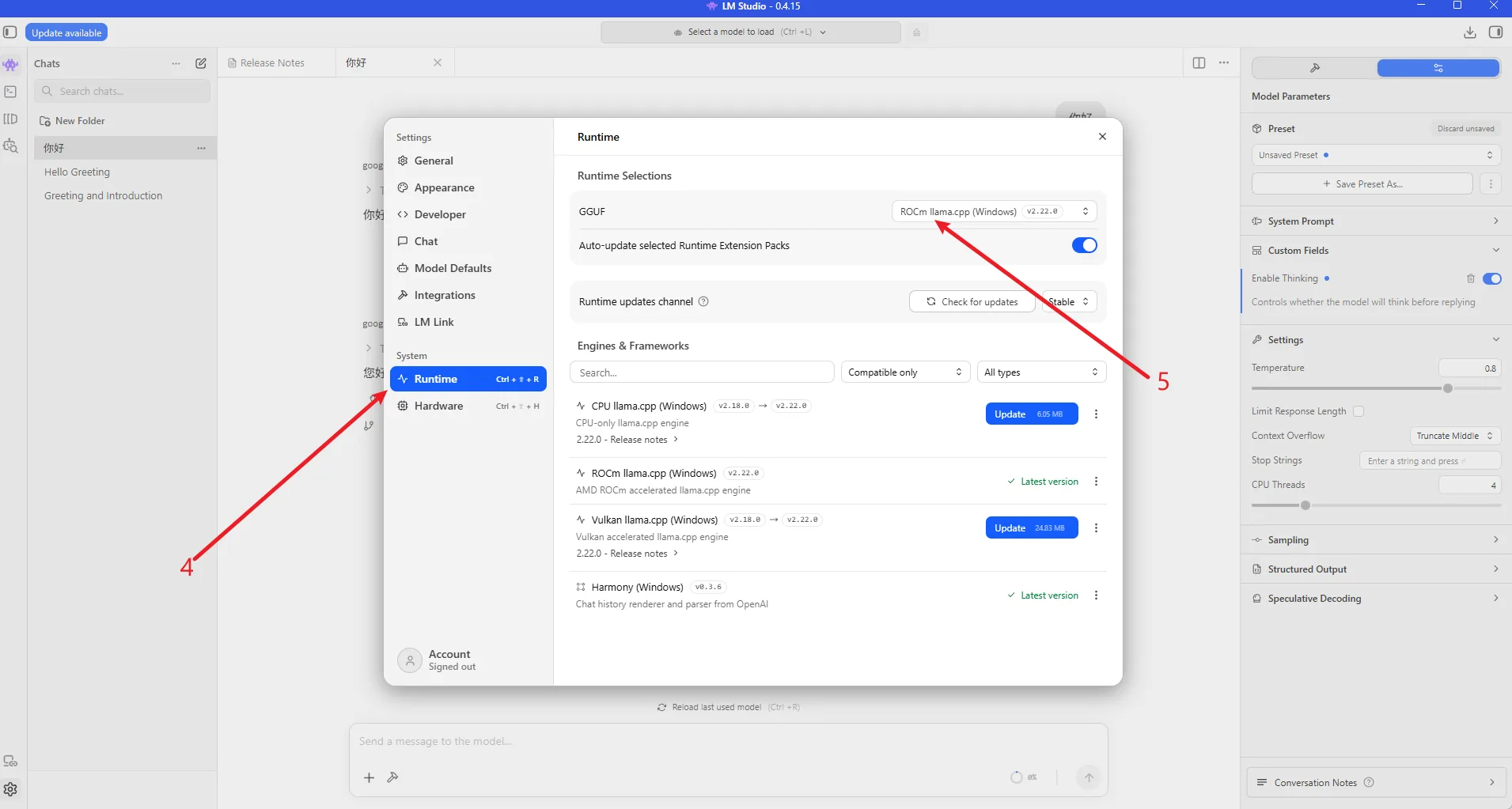Enable the Limit Response Length checkbox

click(1359, 411)
